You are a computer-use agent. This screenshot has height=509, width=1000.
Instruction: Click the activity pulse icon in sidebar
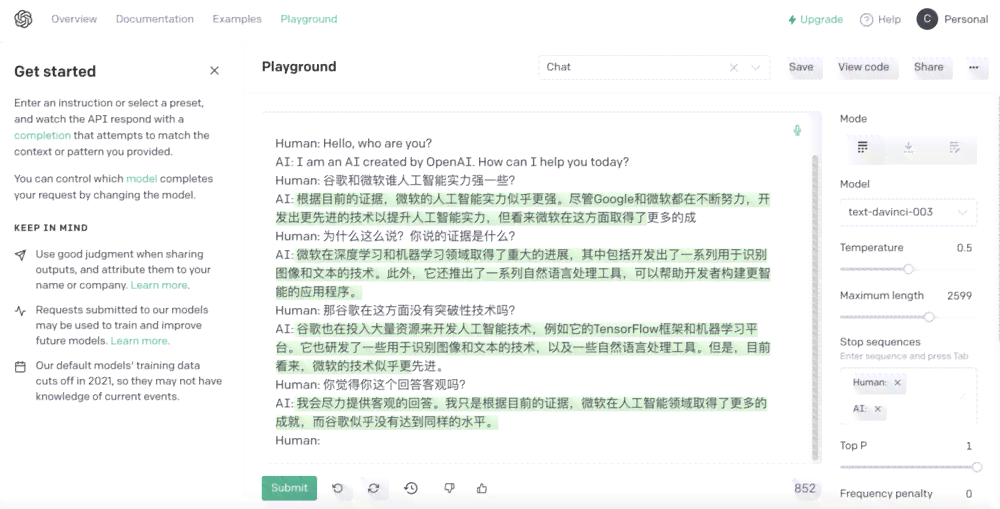click(20, 311)
